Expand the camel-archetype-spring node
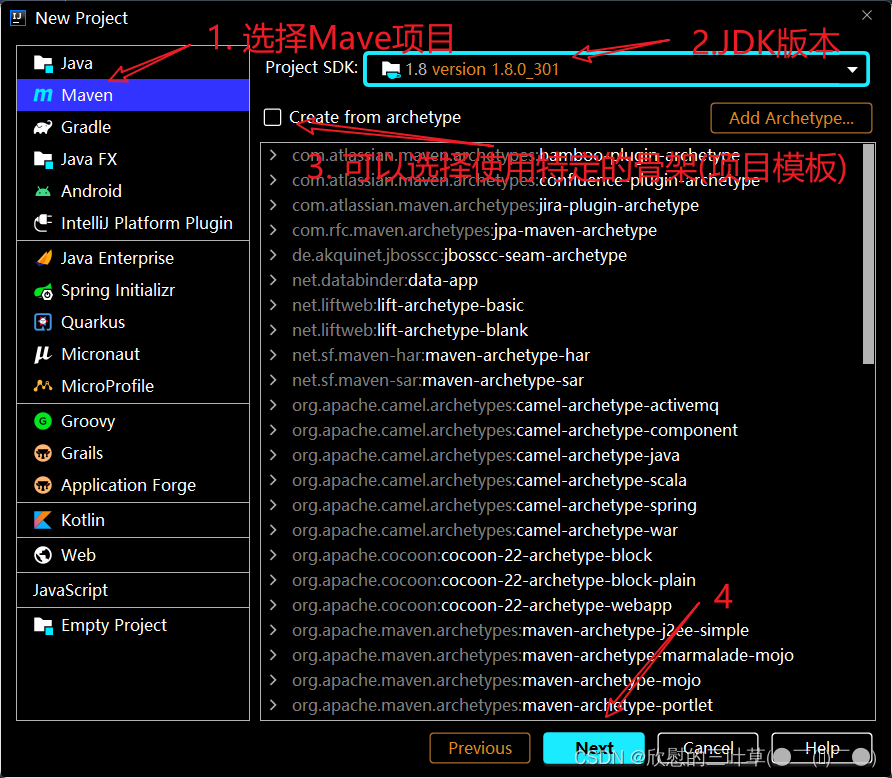 pyautogui.click(x=274, y=505)
